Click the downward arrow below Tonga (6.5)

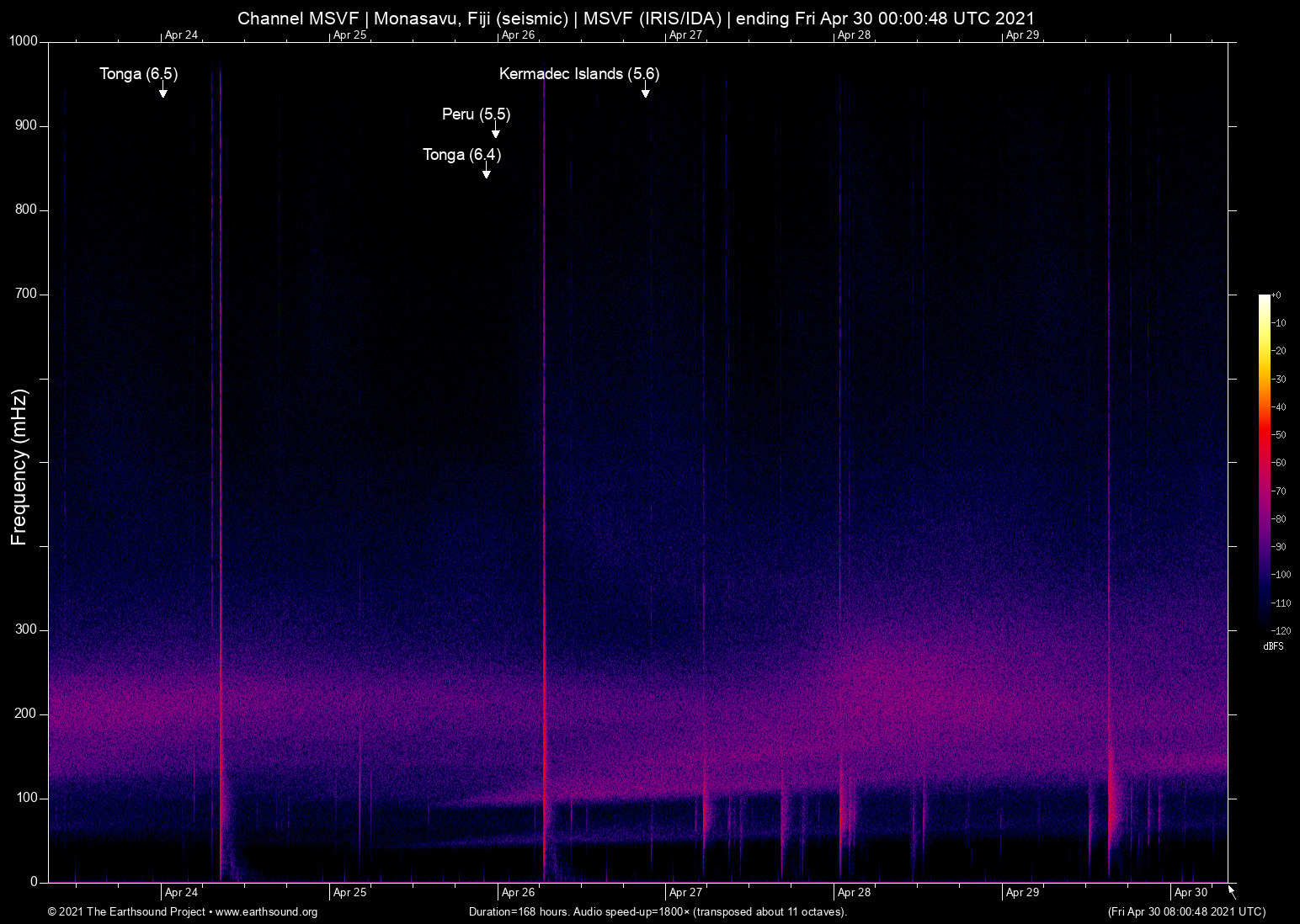click(162, 93)
